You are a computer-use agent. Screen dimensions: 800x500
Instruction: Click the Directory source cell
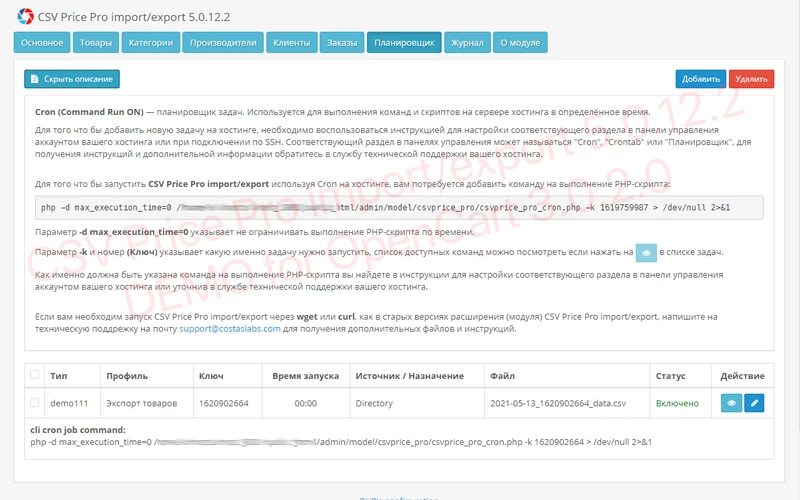(374, 403)
